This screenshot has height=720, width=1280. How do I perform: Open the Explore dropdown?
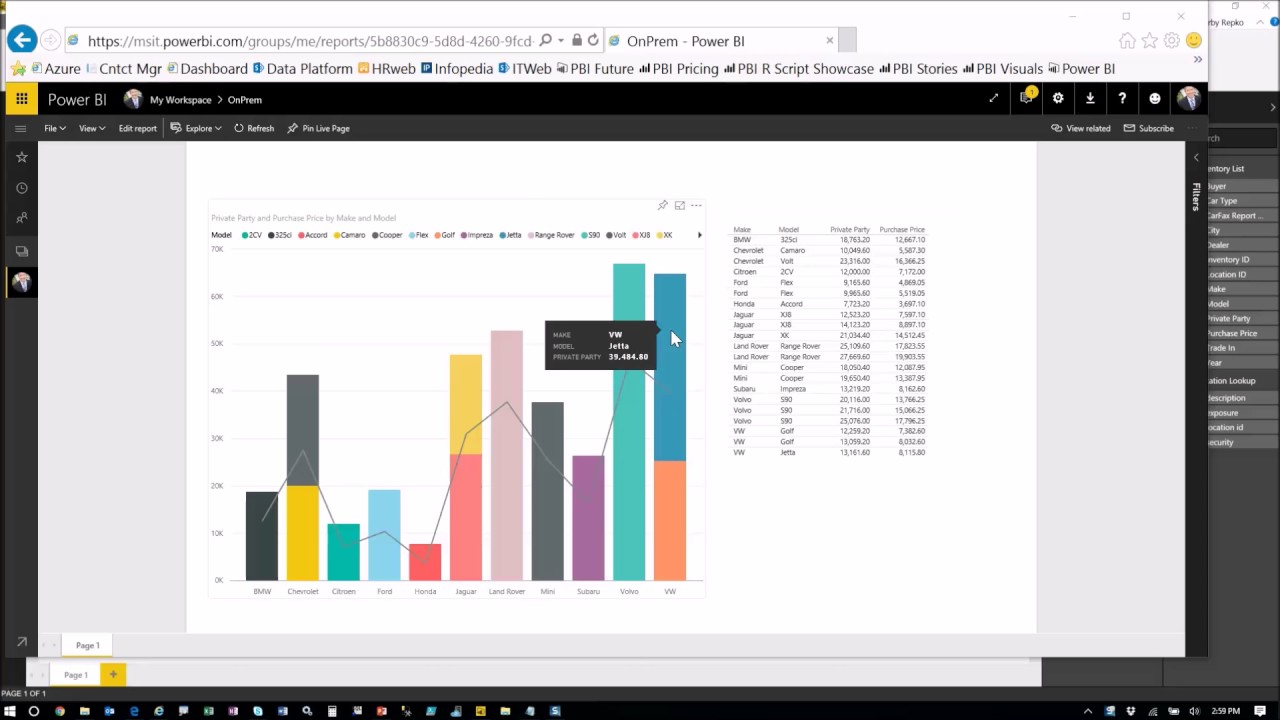[196, 128]
